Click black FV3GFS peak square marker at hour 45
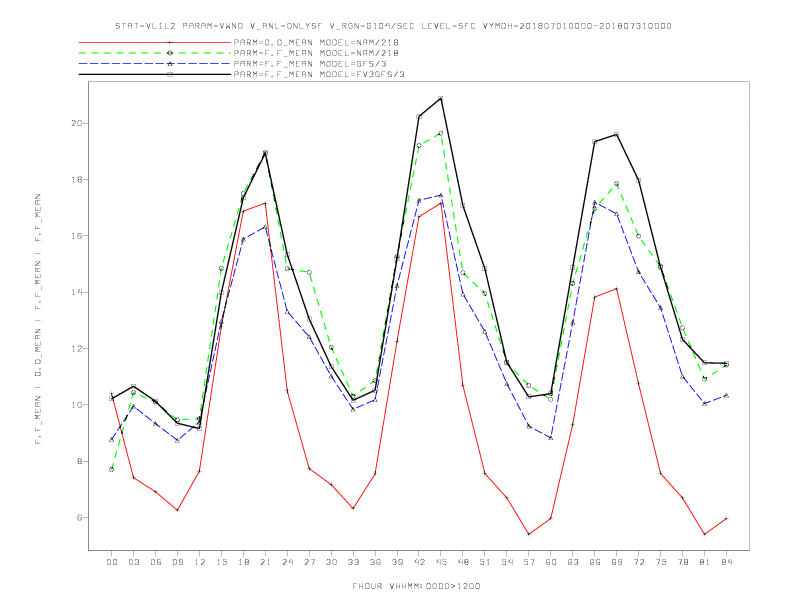Screen dimensions: 792x612 [441, 98]
